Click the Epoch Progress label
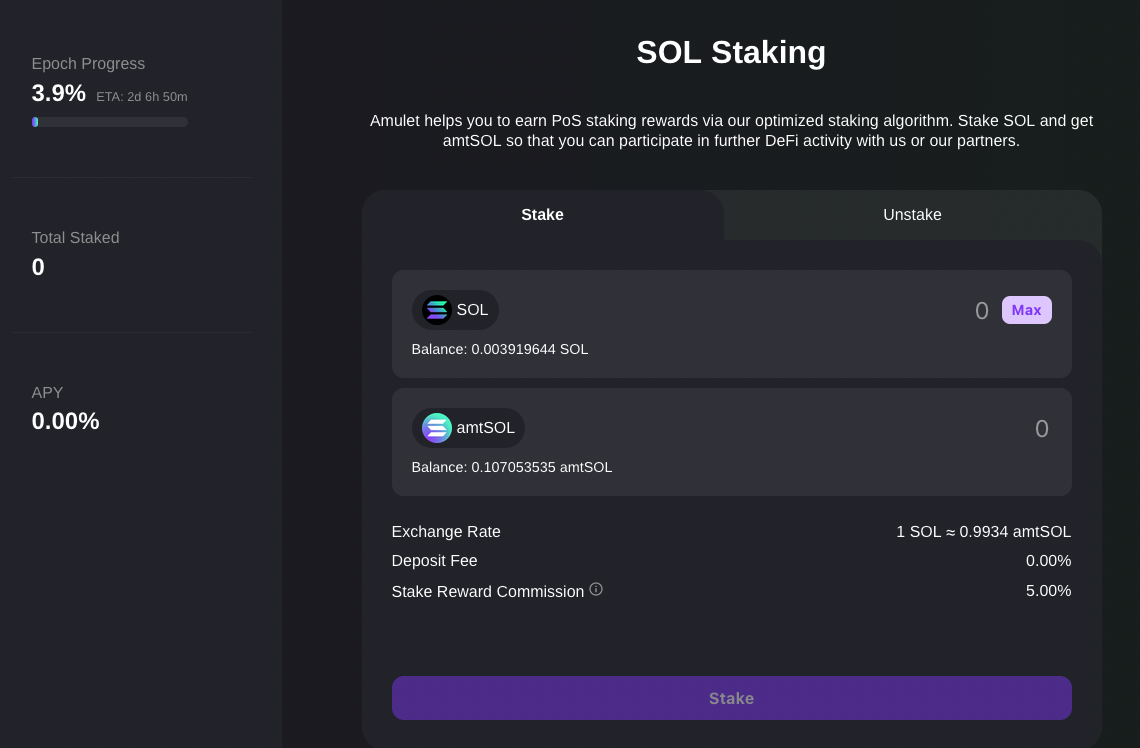 click(x=88, y=64)
